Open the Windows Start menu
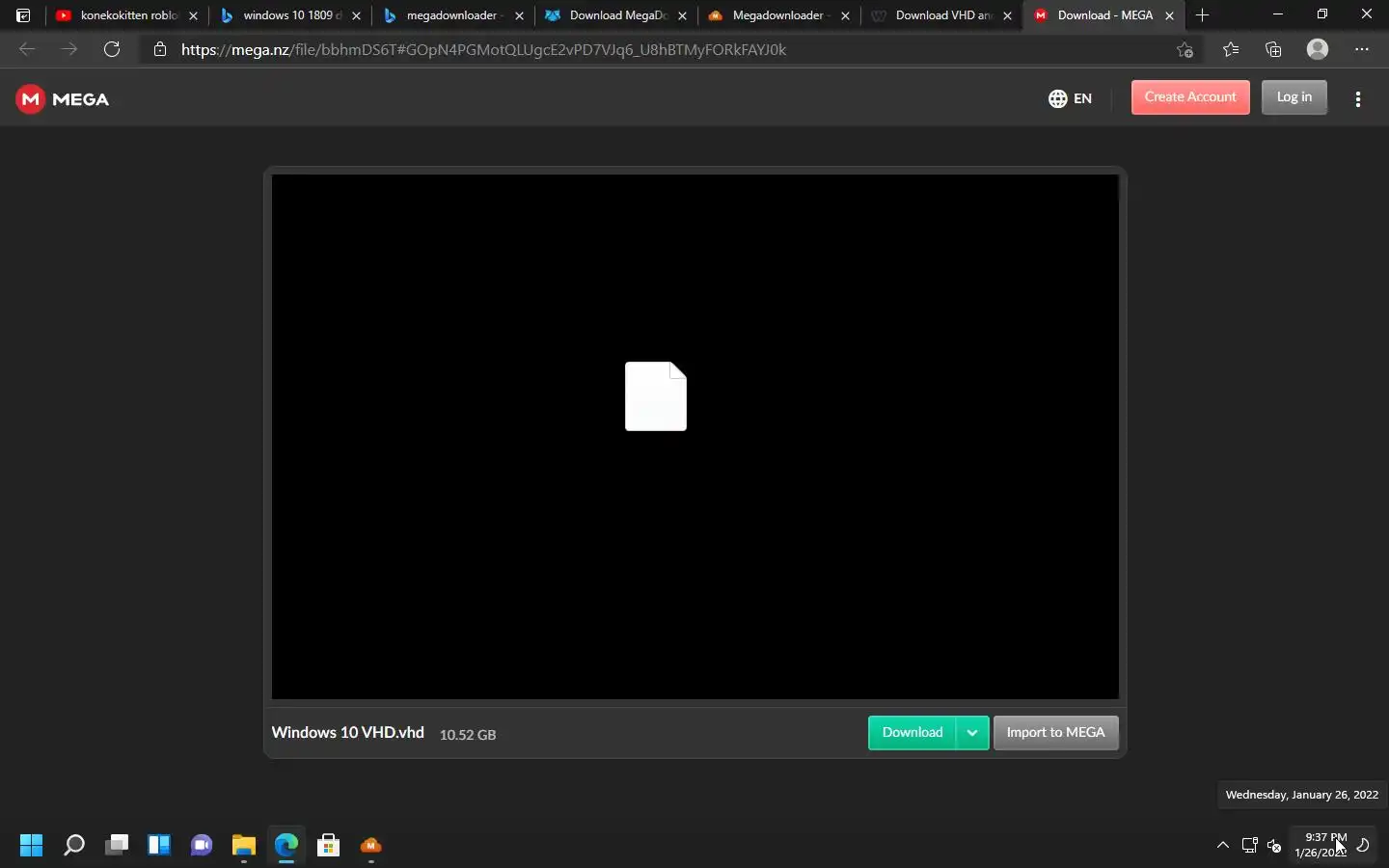 [x=32, y=846]
